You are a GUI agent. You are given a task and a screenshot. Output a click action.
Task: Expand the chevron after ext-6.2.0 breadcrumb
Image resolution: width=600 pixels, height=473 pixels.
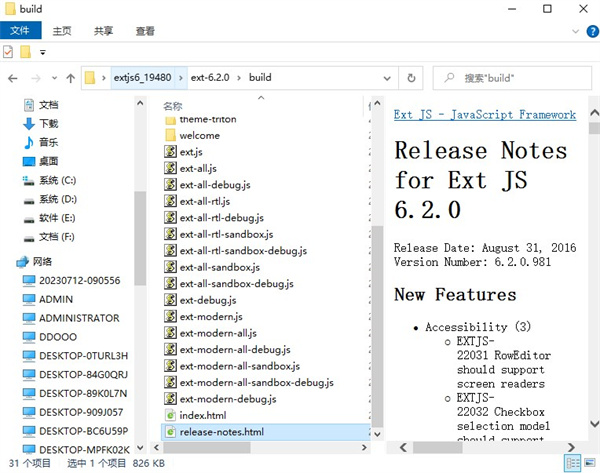pos(239,78)
